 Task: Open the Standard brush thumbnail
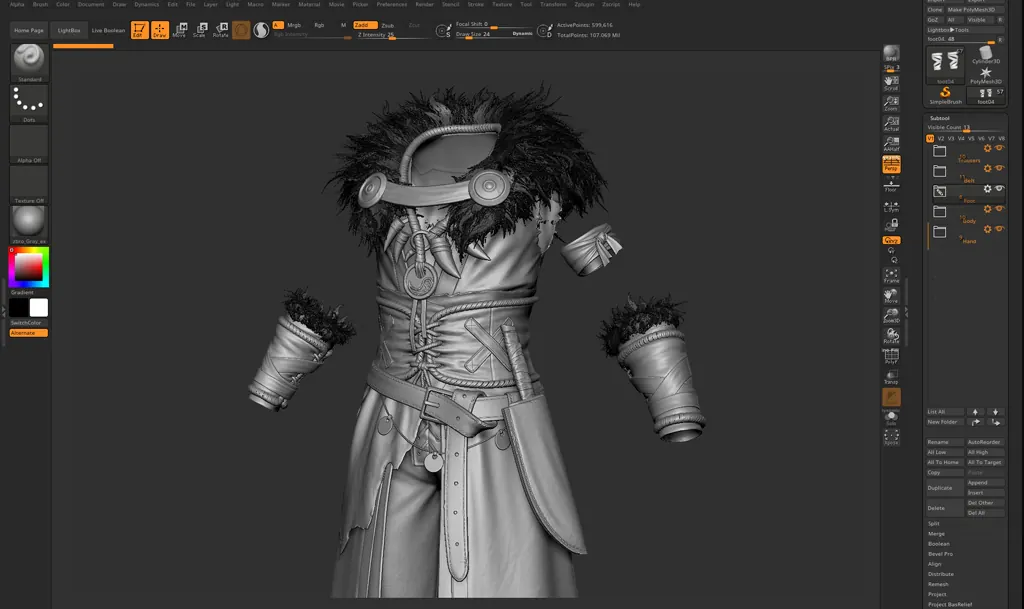click(29, 63)
